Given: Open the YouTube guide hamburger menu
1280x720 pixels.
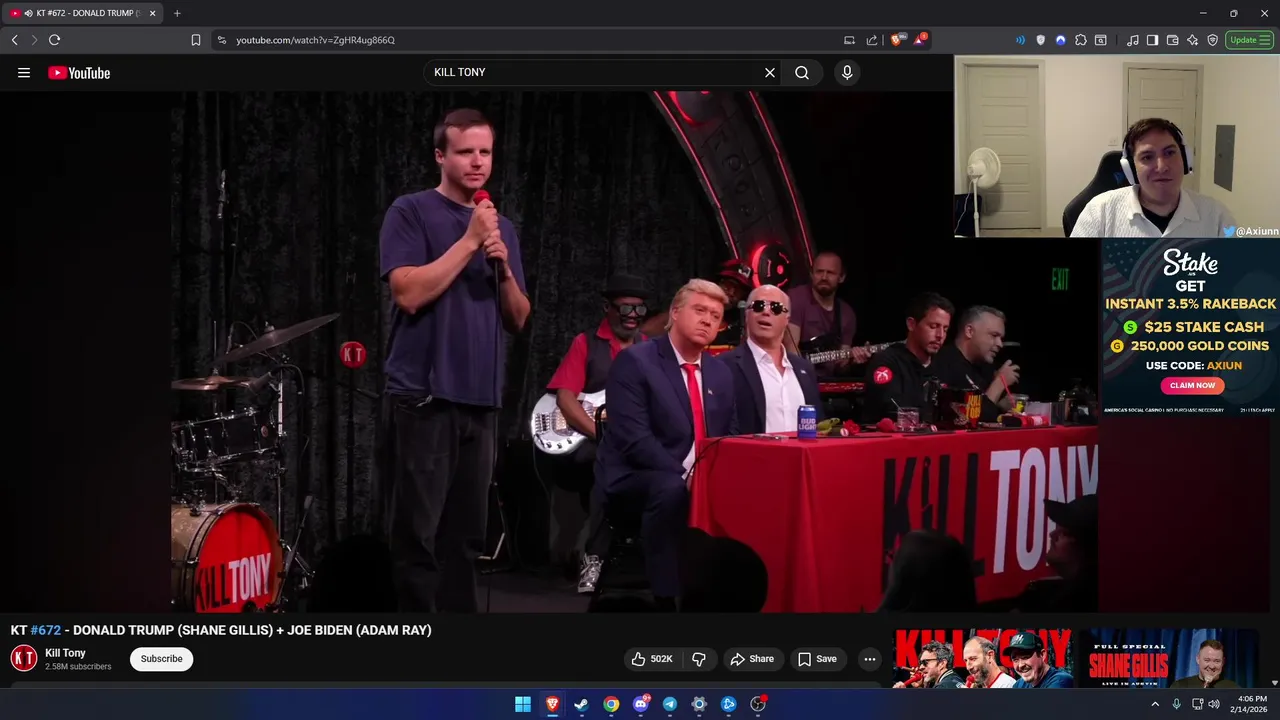Looking at the screenshot, I should click(x=24, y=73).
